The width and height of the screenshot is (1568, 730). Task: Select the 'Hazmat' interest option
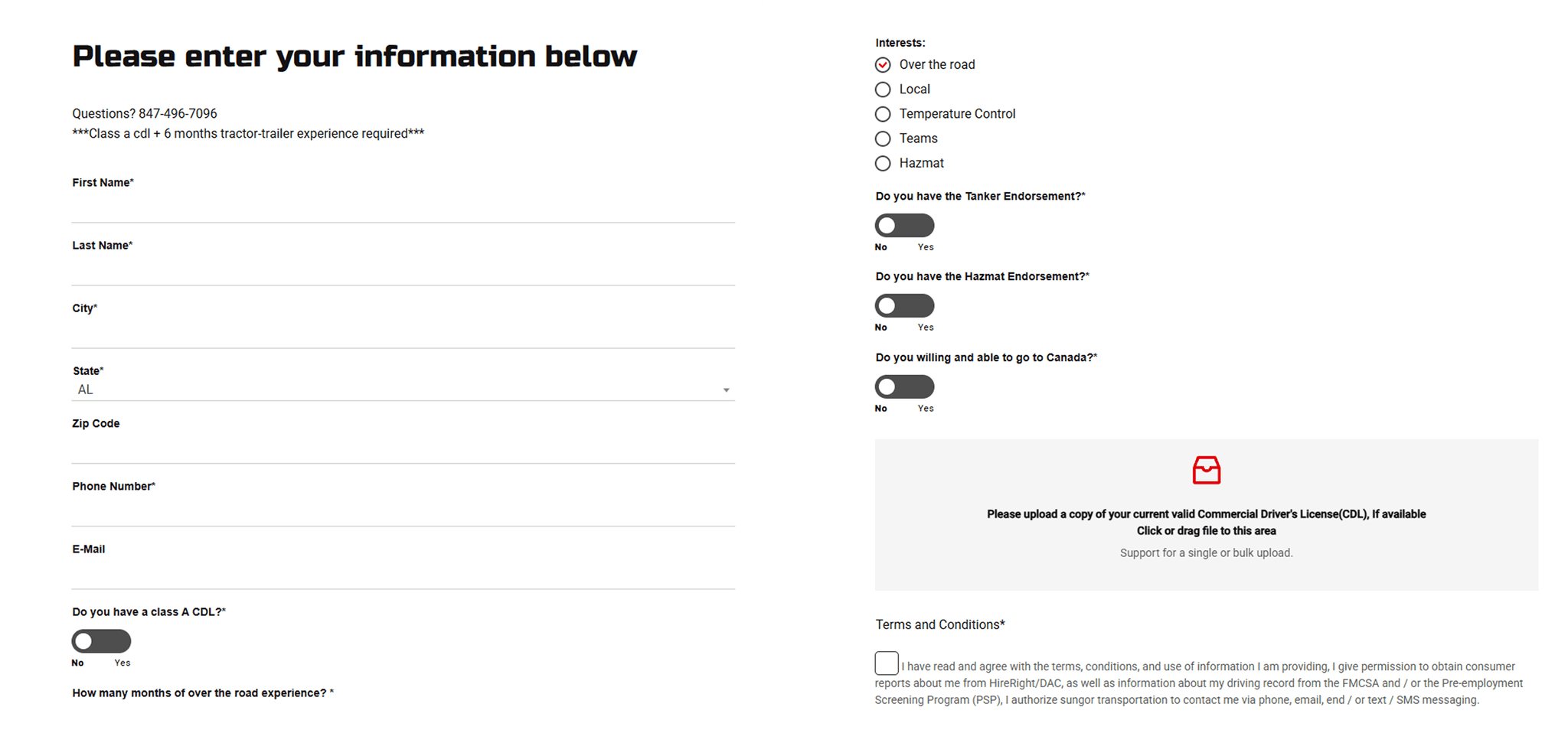point(882,163)
